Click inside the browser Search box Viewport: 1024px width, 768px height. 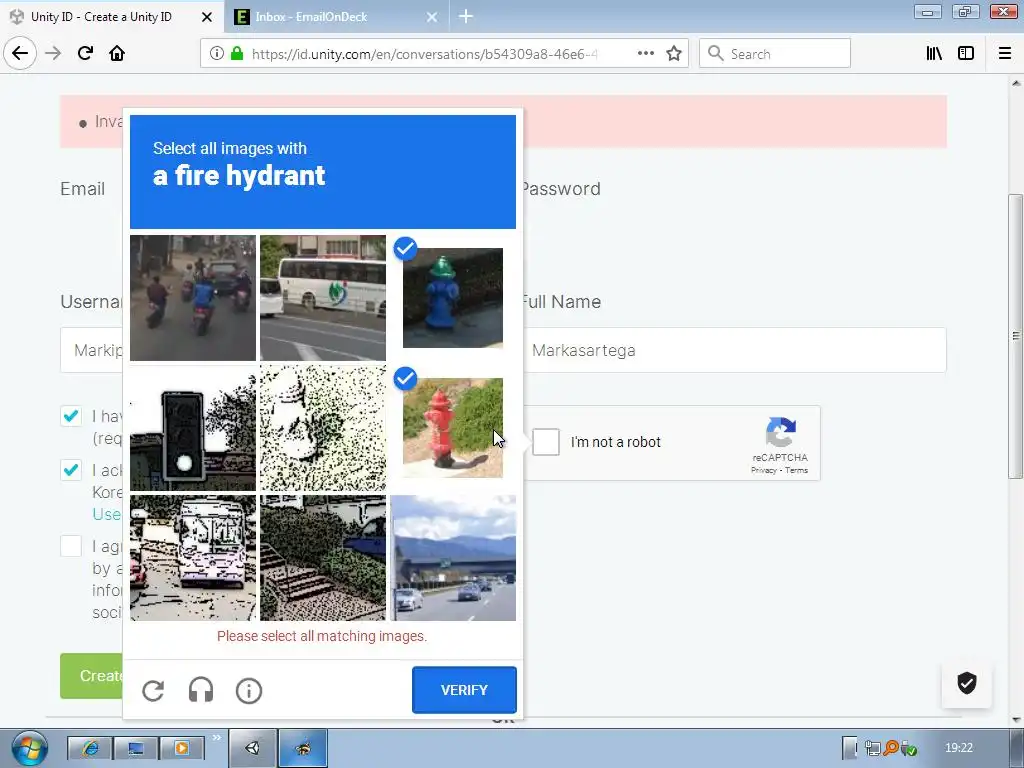[775, 54]
